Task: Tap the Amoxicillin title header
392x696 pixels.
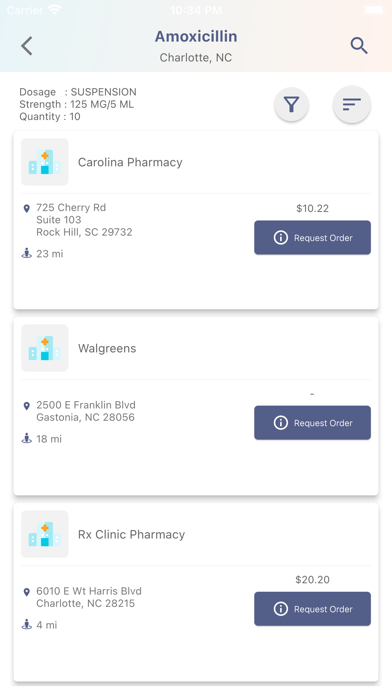Action: point(196,36)
